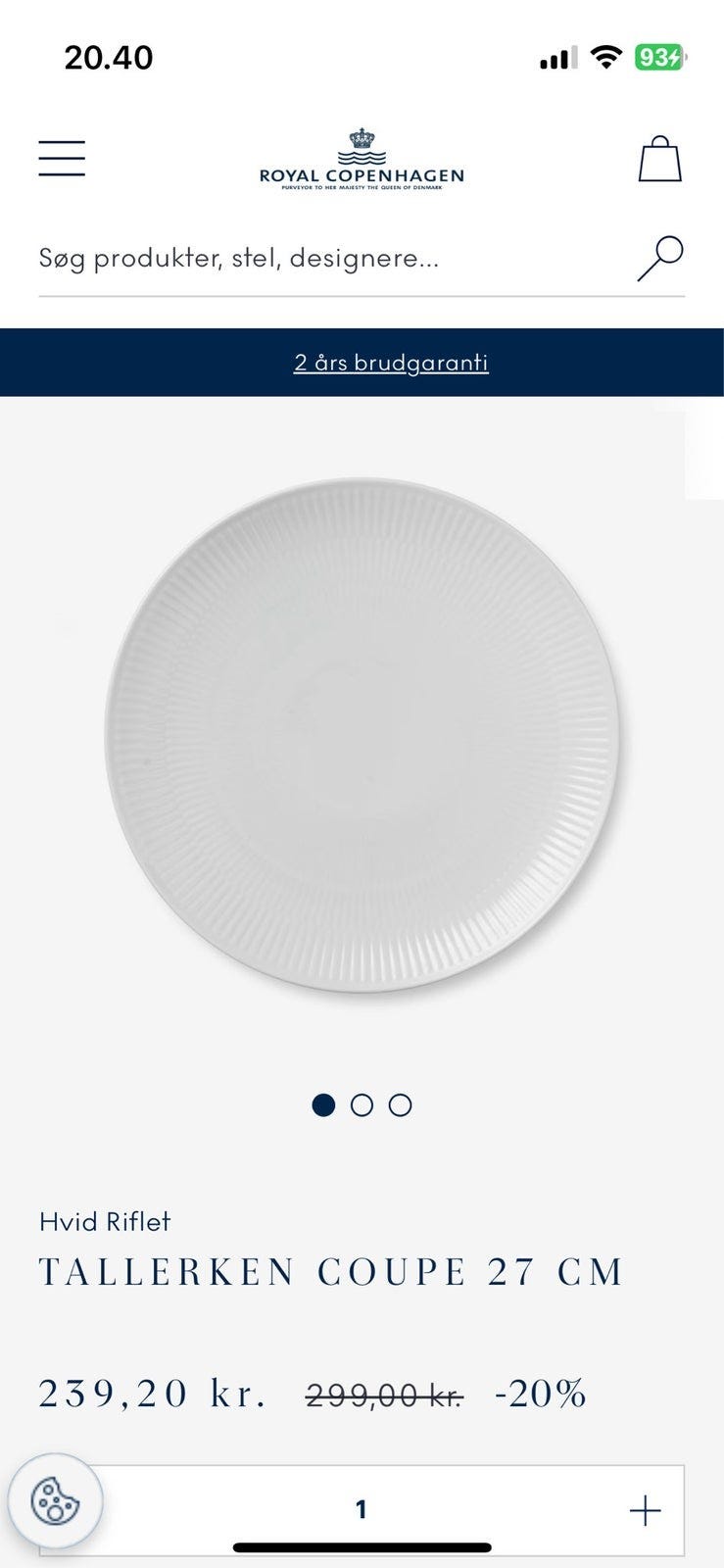
Task: Open the Hvid Riflet collection link
Action: click(105, 1222)
